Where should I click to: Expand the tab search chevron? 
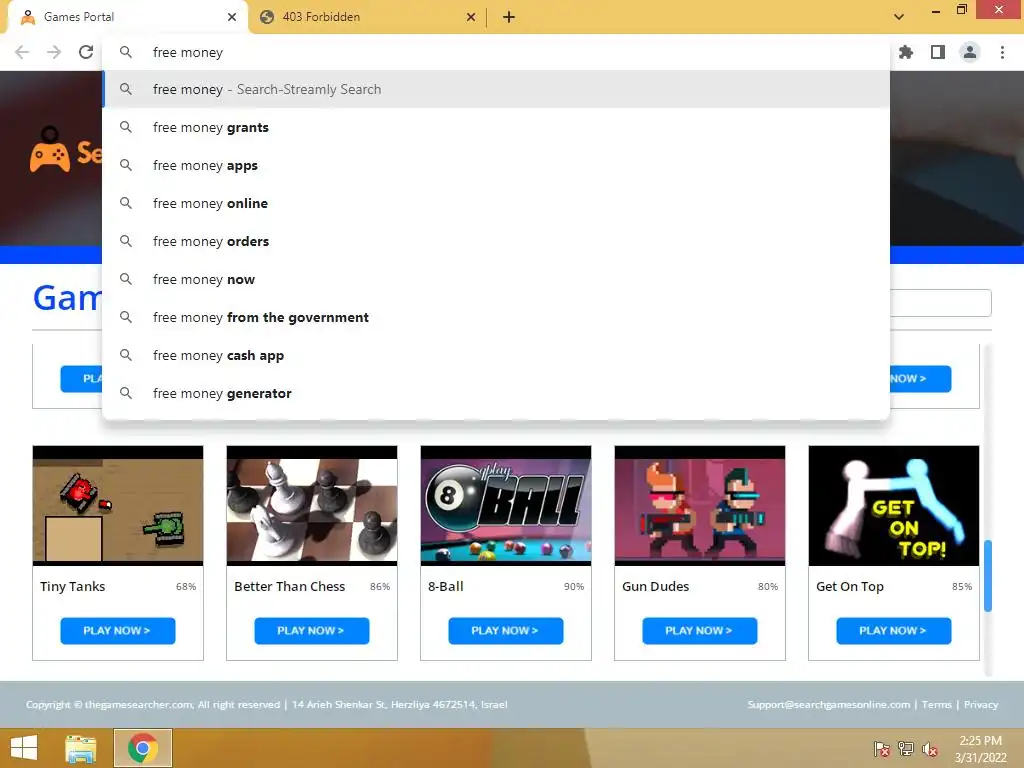pos(899,17)
